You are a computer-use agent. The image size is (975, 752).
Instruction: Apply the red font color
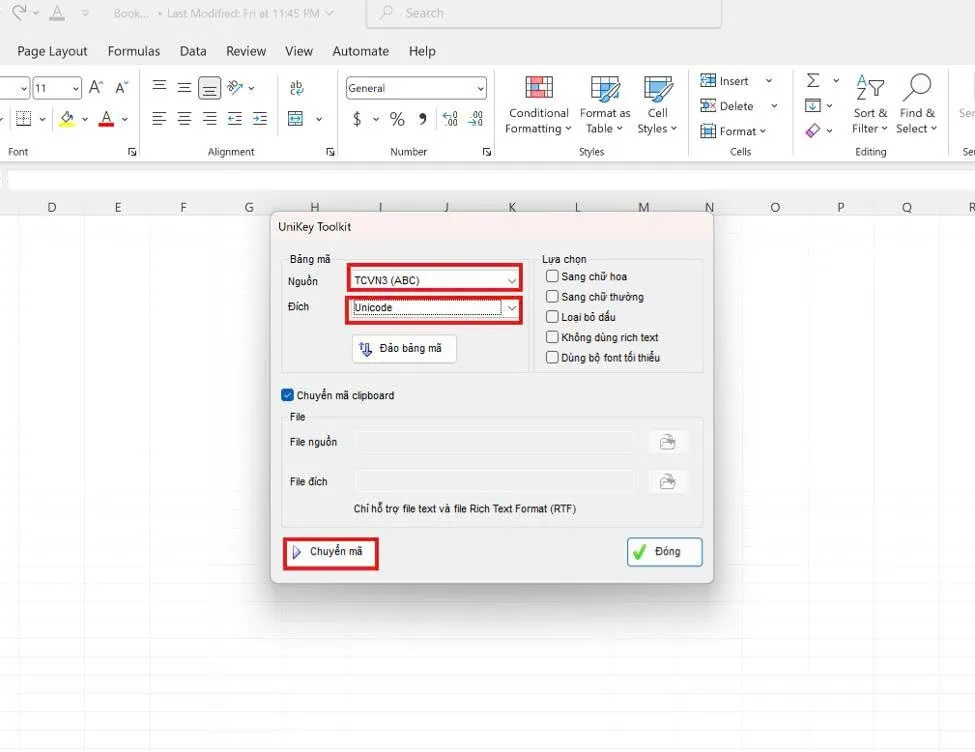(106, 118)
